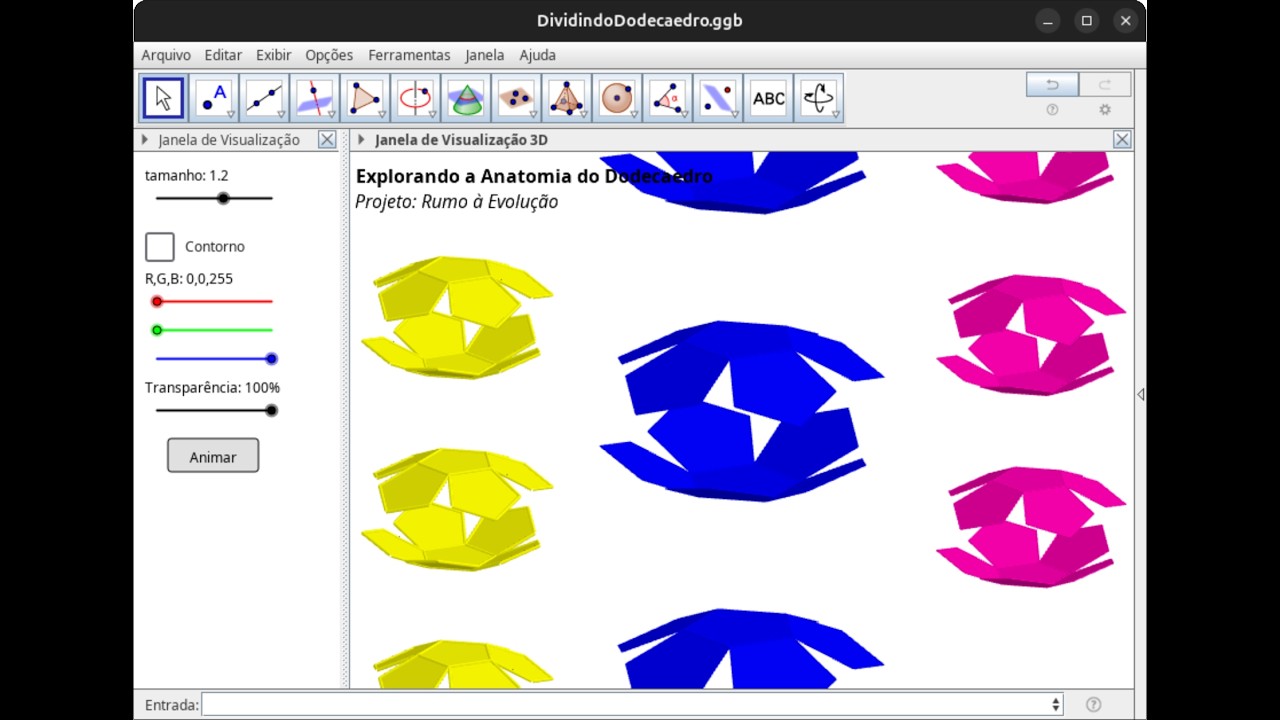
Task: Click the green color slider handle
Action: (x=157, y=330)
